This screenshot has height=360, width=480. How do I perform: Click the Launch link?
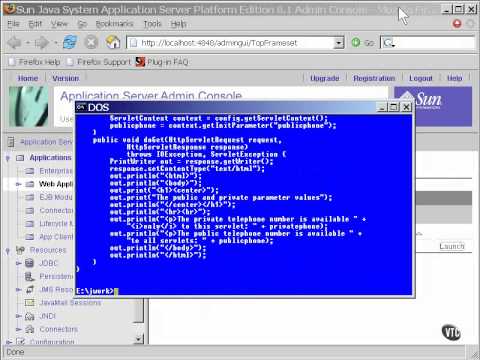[452, 246]
